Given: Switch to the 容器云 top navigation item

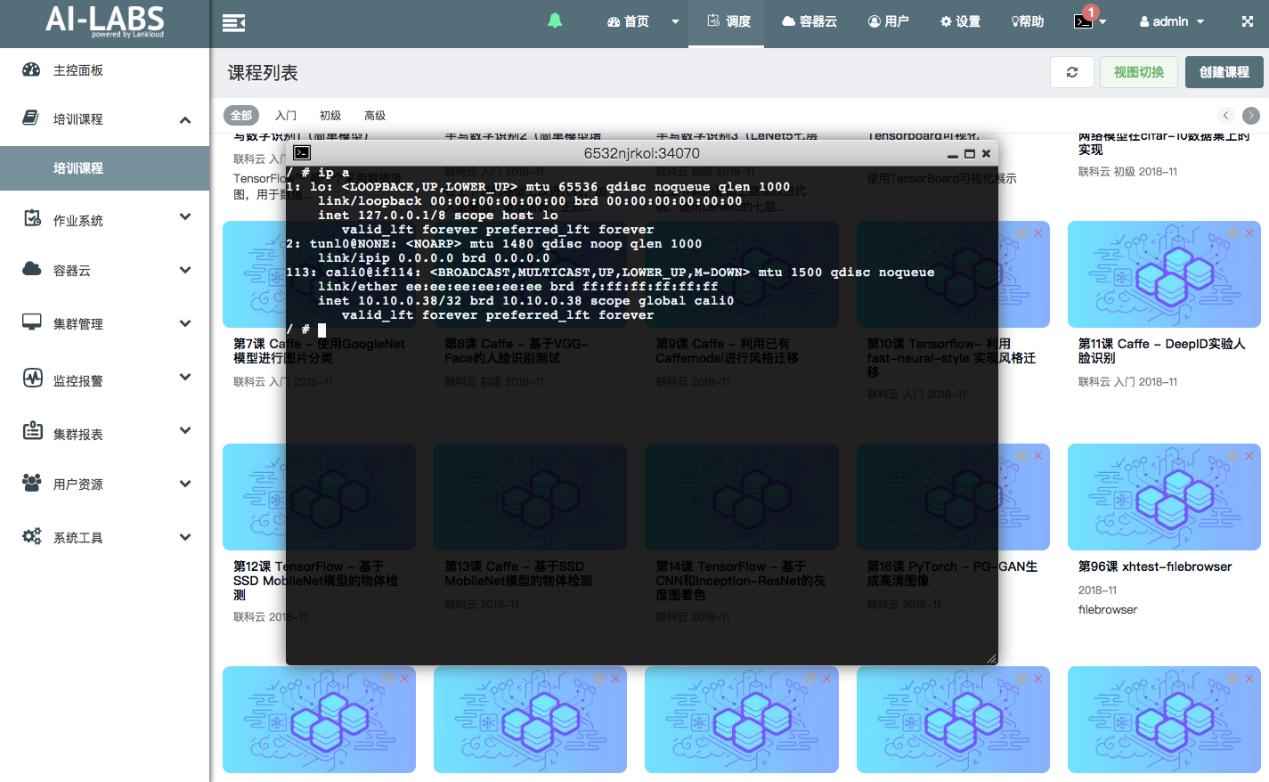Looking at the screenshot, I should coord(809,21).
